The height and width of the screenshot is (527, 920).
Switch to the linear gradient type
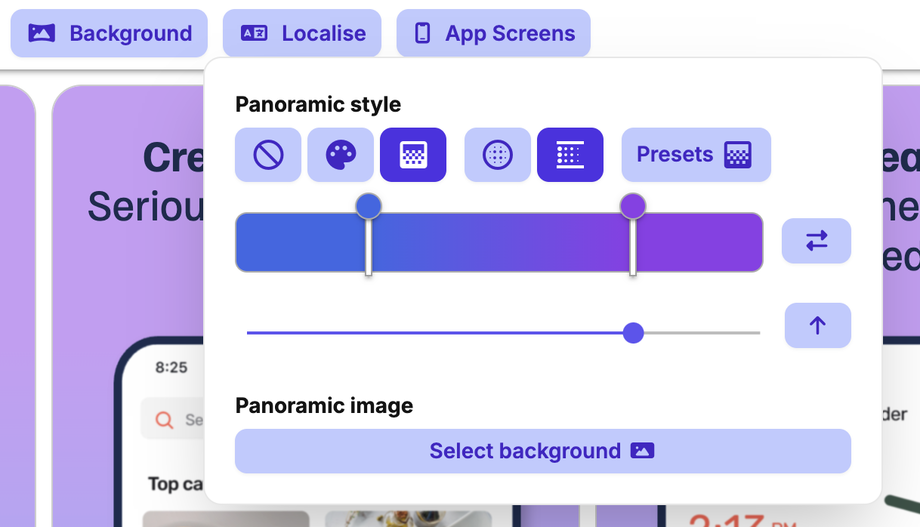570,155
